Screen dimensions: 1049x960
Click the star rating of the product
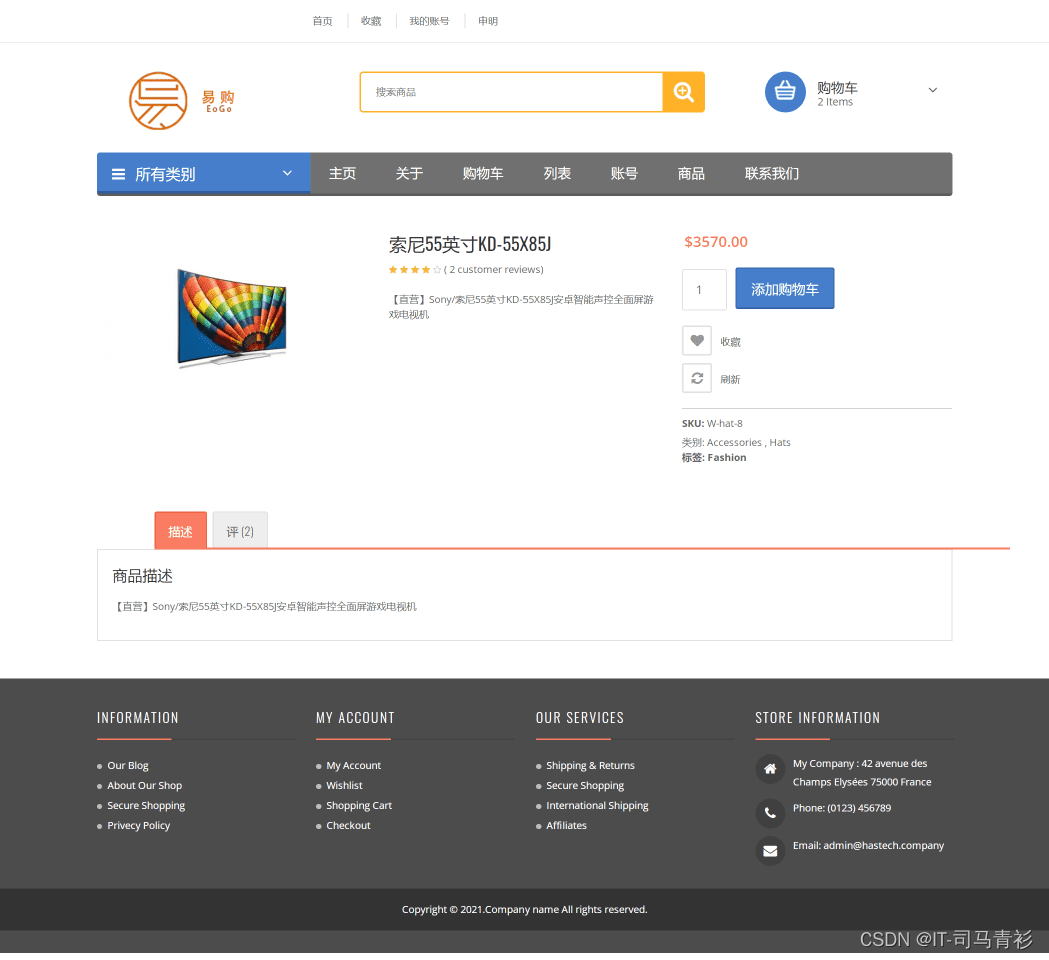point(415,270)
